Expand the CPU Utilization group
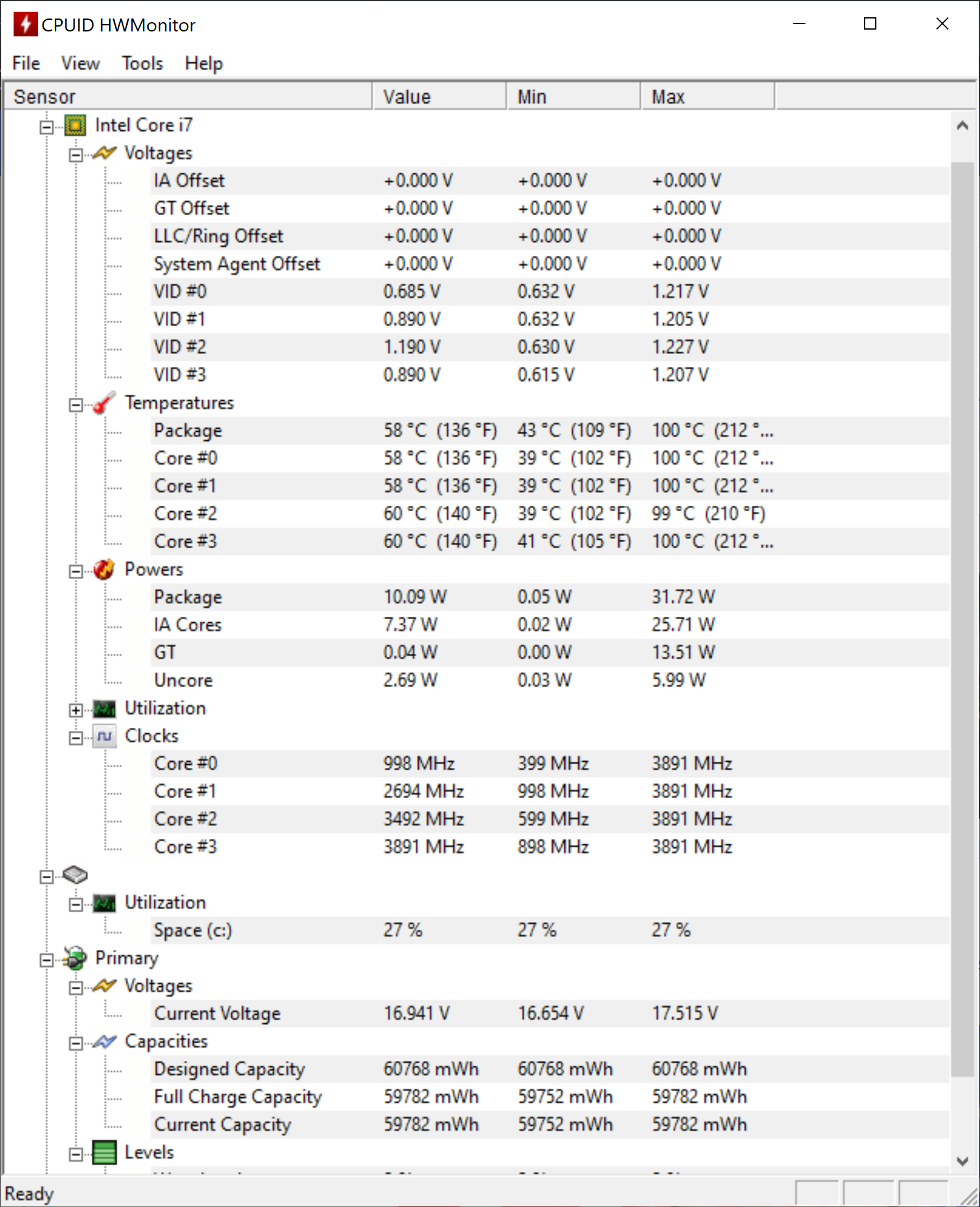The height and width of the screenshot is (1207, 980). [x=75, y=711]
